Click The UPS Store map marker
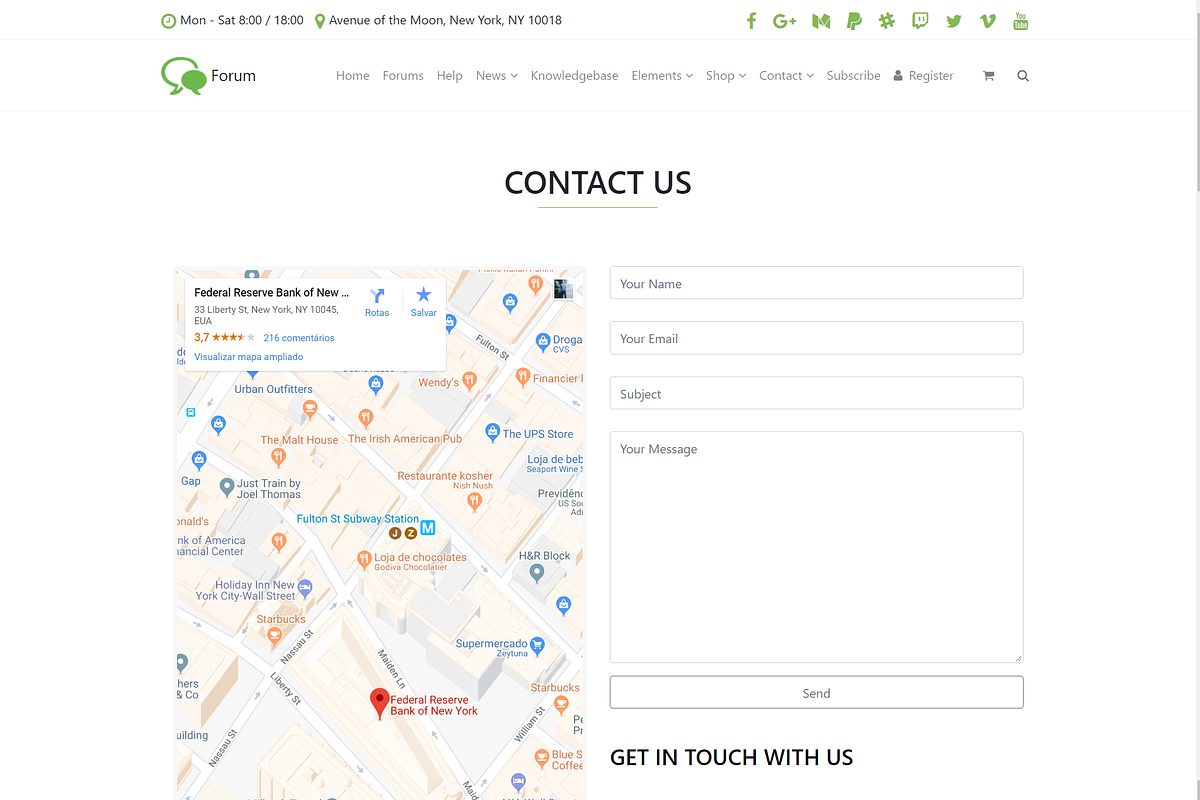The image size is (1200, 800). click(x=491, y=432)
